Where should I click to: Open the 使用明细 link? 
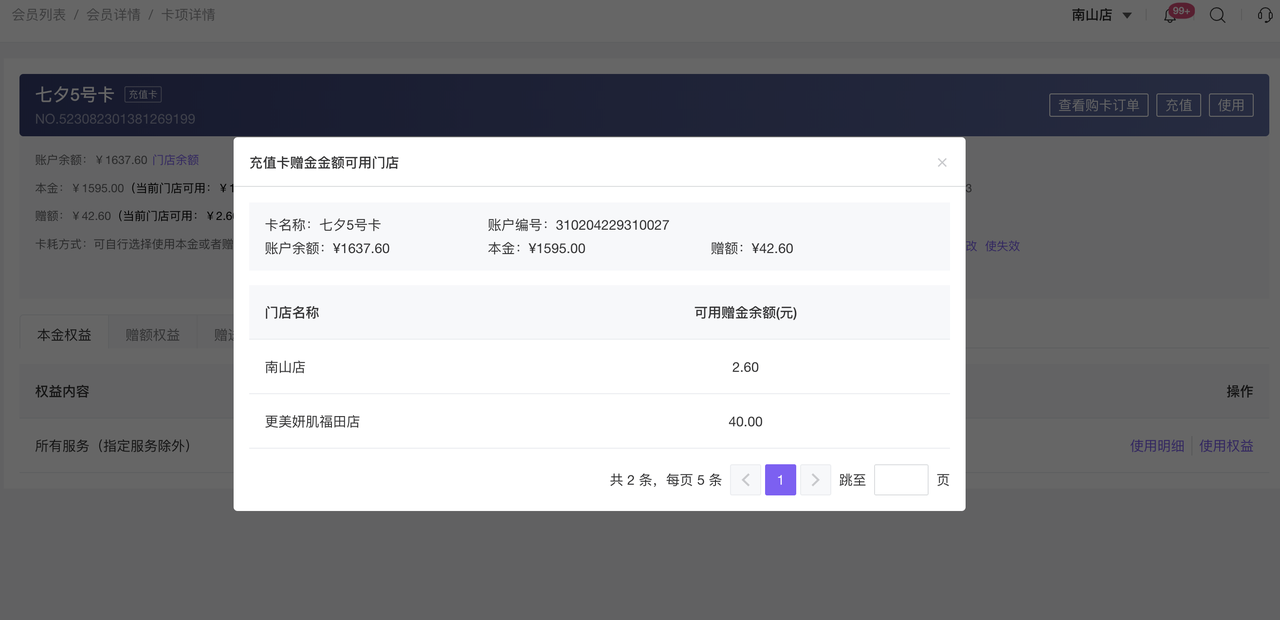tap(1157, 446)
